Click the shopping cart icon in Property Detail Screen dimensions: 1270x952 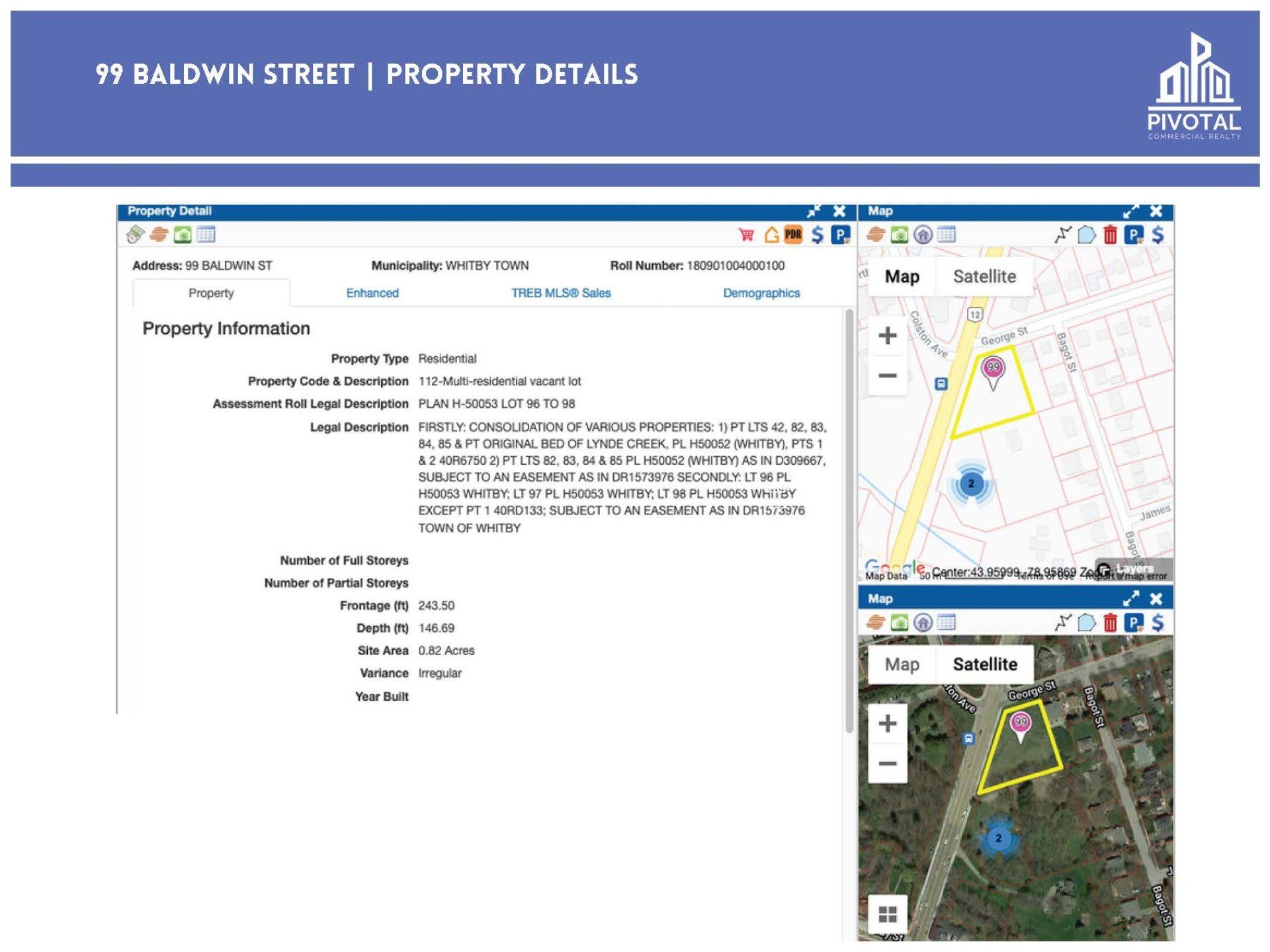click(x=746, y=235)
